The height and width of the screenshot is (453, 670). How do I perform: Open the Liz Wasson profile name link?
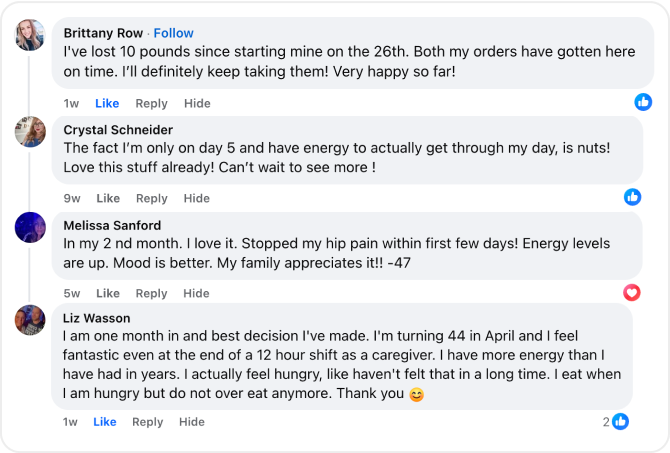click(97, 318)
